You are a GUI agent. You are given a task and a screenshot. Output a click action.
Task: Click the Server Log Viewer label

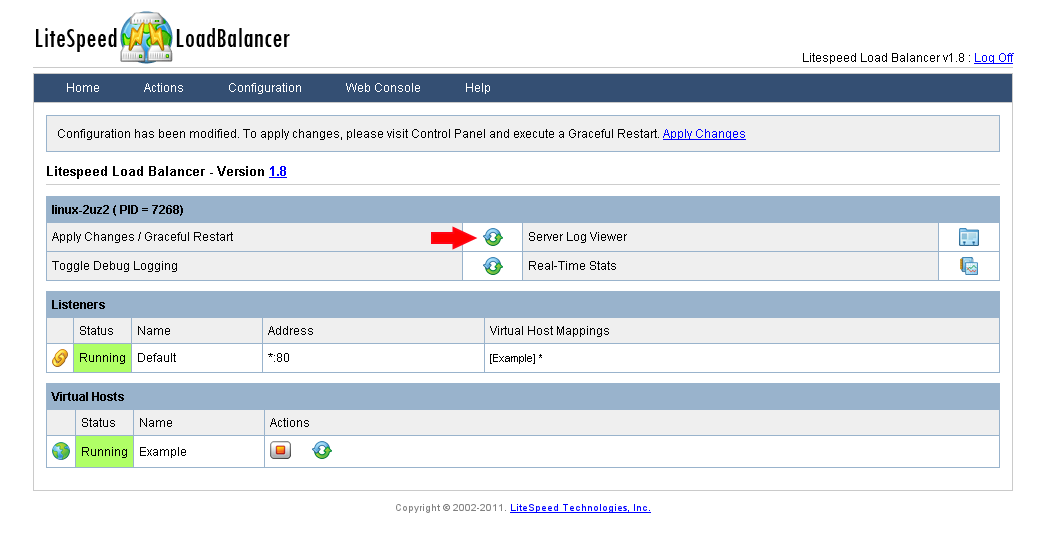tap(578, 236)
